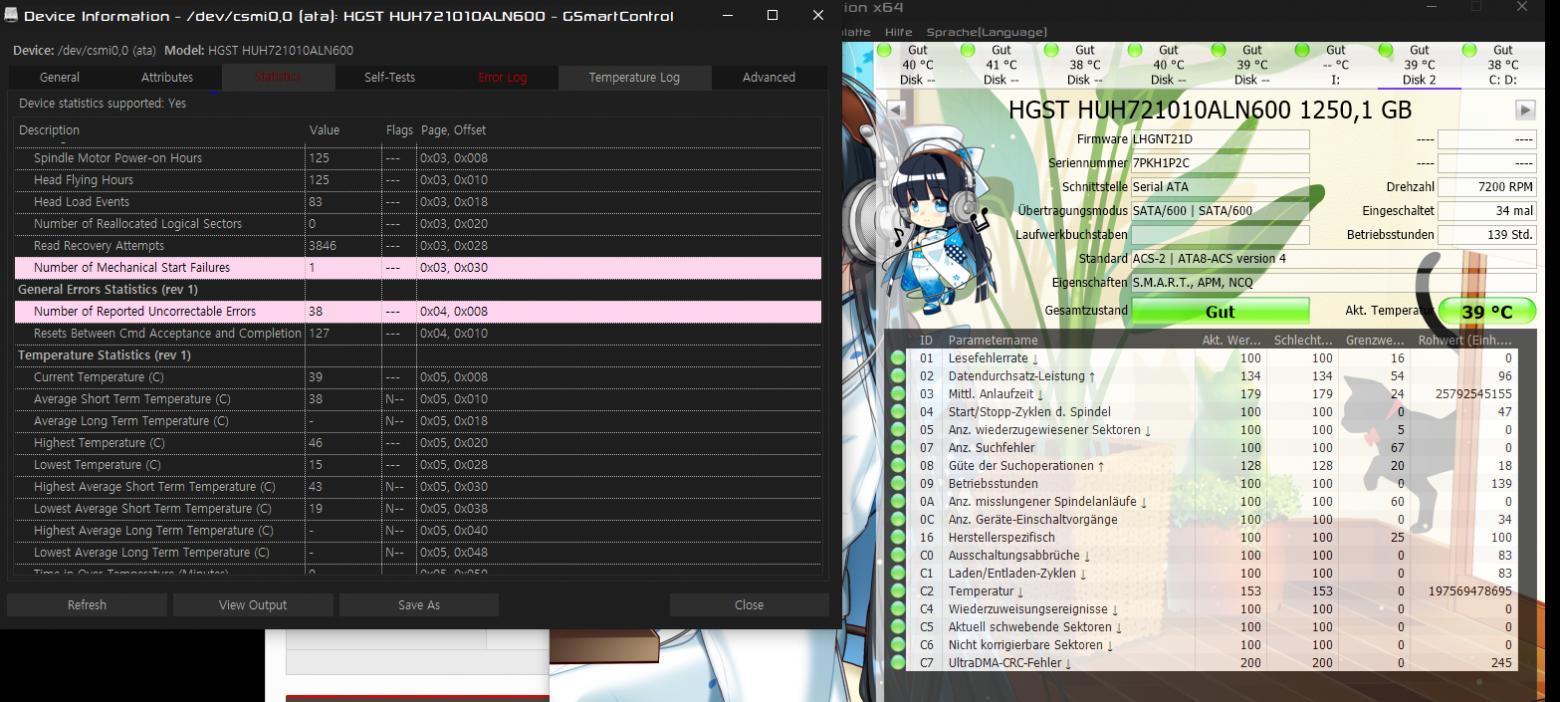This screenshot has width=1560, height=702.
Task: Select the Head Load Events row
Action: point(418,202)
